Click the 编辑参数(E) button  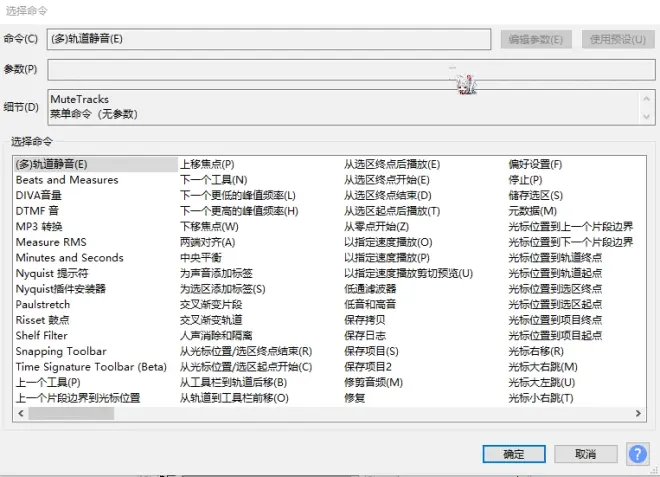pos(536,39)
